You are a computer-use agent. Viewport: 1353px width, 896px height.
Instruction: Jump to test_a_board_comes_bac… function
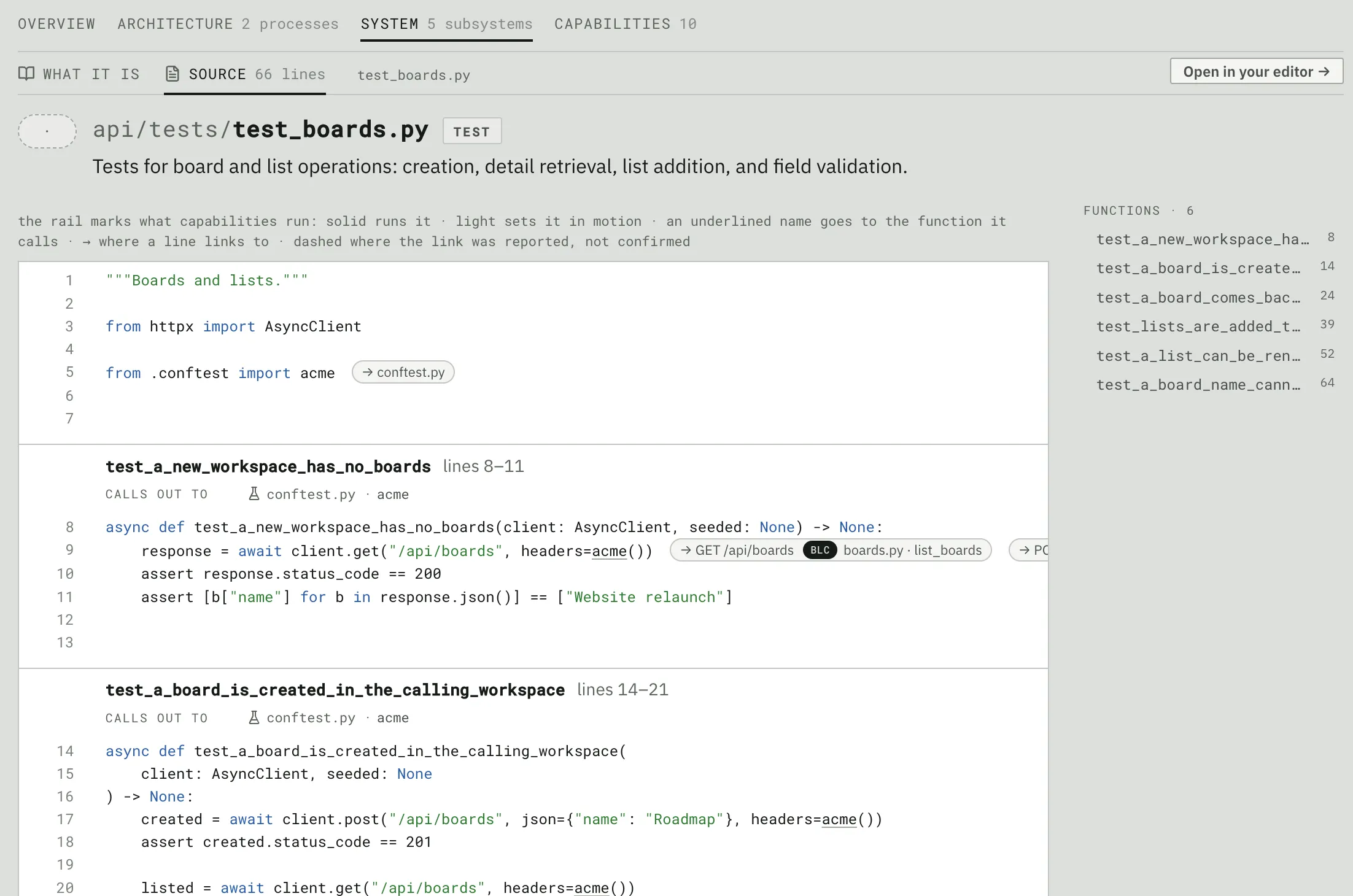click(x=1198, y=298)
